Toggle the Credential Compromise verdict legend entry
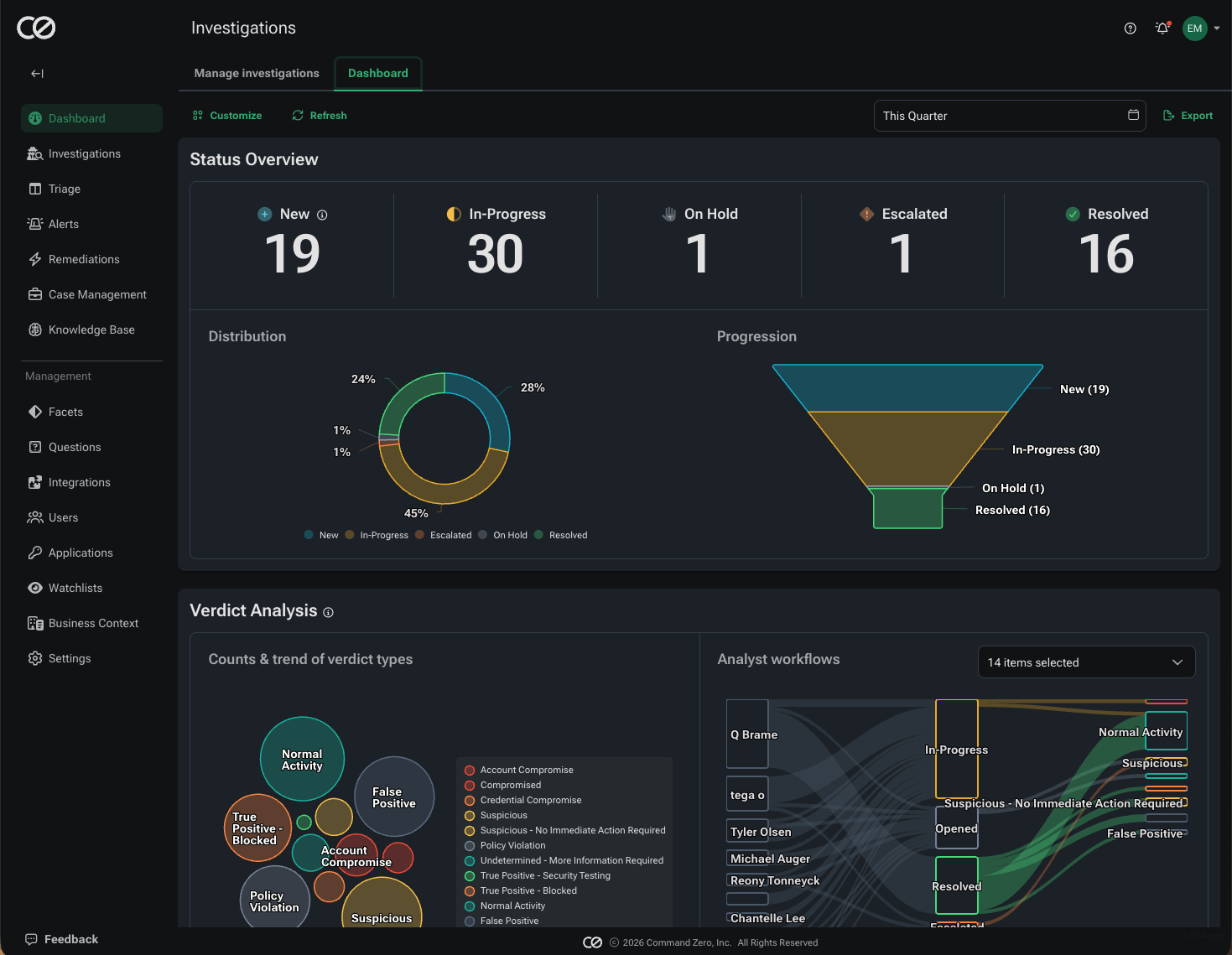1232x955 pixels. (x=523, y=800)
